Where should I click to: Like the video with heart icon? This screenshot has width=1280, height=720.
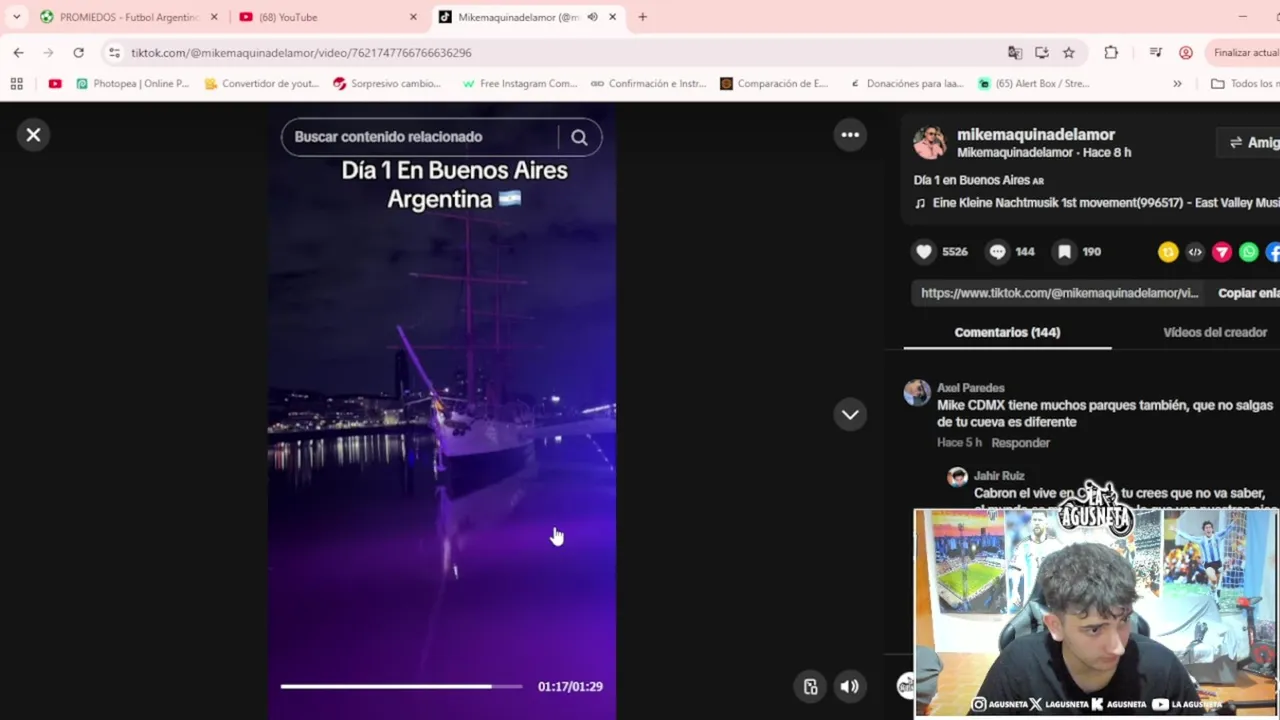pos(924,252)
